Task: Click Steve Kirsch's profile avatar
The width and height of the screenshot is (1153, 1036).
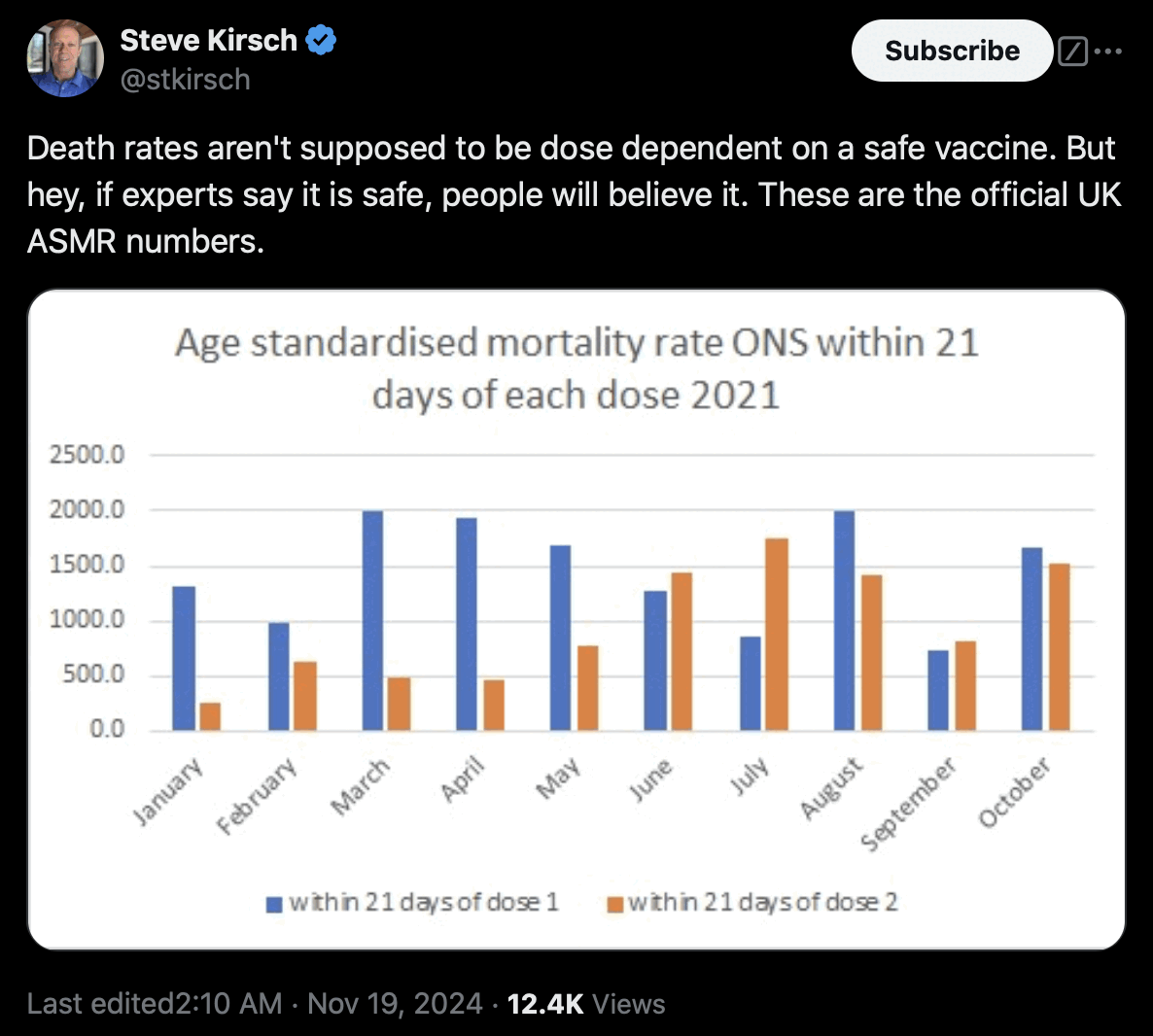Action: (x=65, y=58)
